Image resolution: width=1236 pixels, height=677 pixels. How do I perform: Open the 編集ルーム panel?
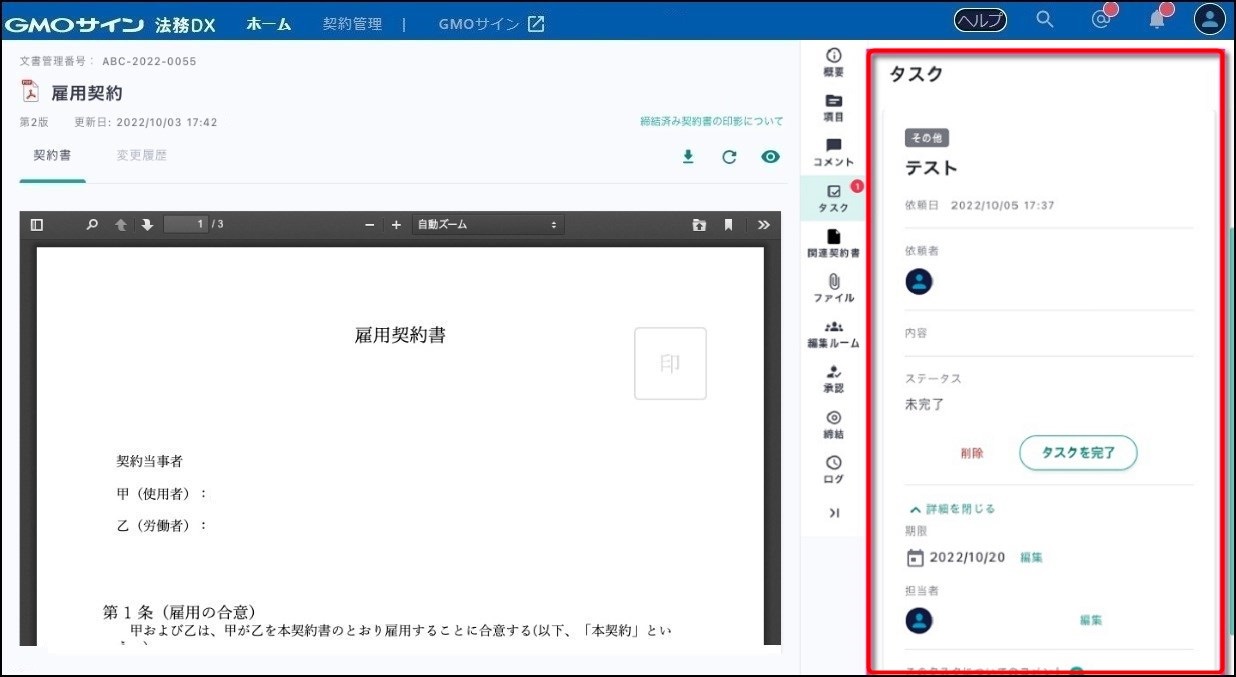click(833, 334)
